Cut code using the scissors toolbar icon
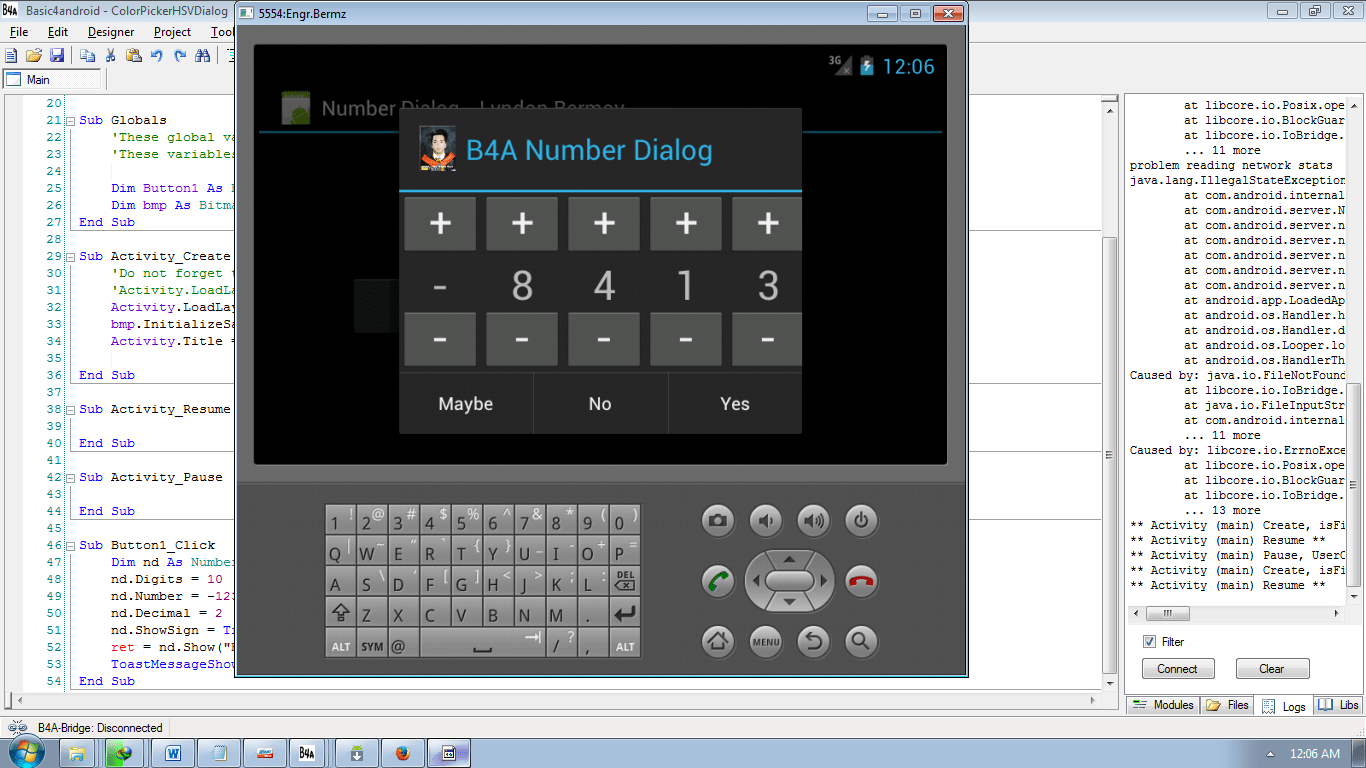 click(112, 55)
